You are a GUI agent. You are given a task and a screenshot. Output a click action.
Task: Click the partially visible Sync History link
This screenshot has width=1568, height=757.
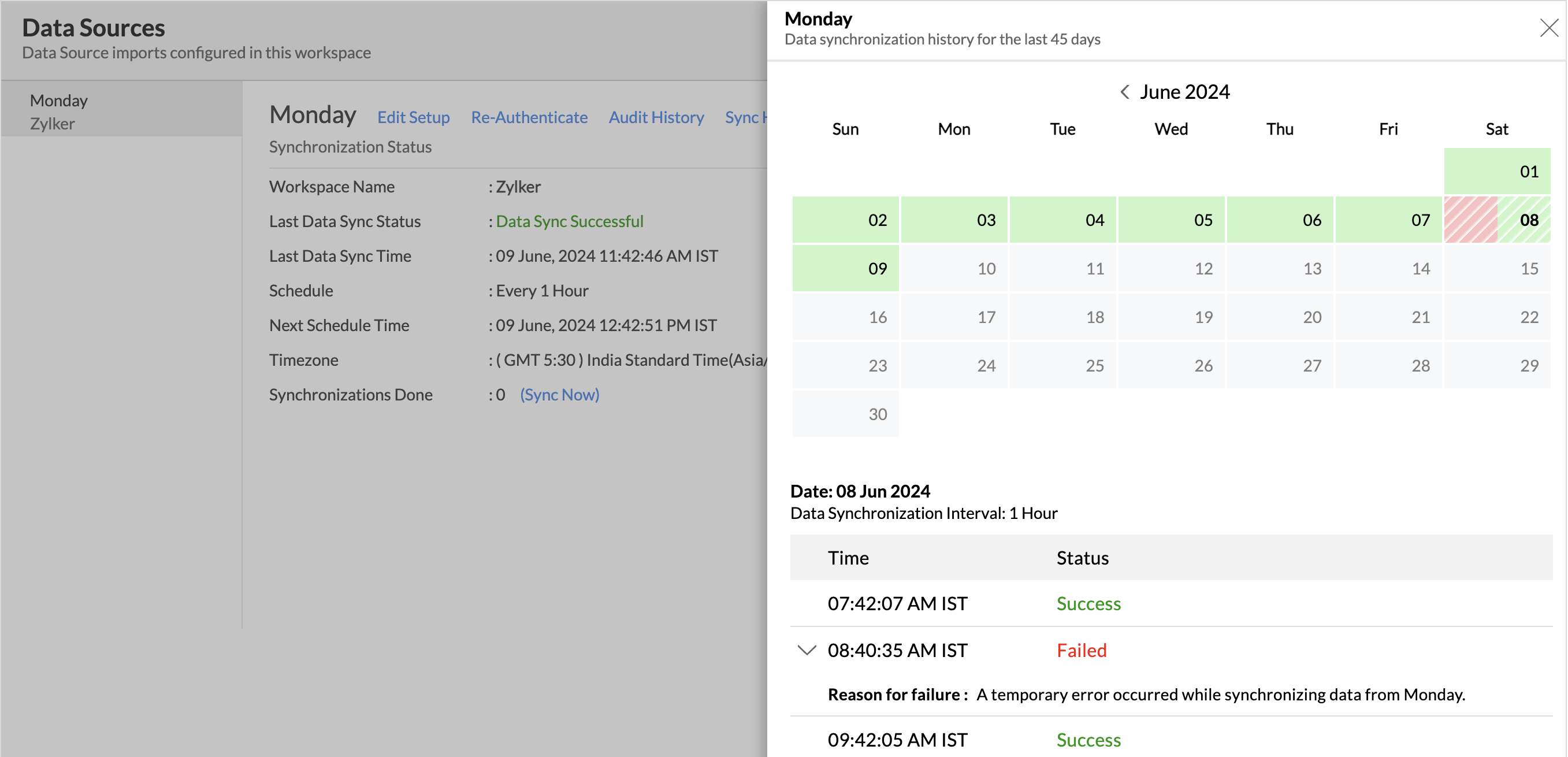[746, 117]
